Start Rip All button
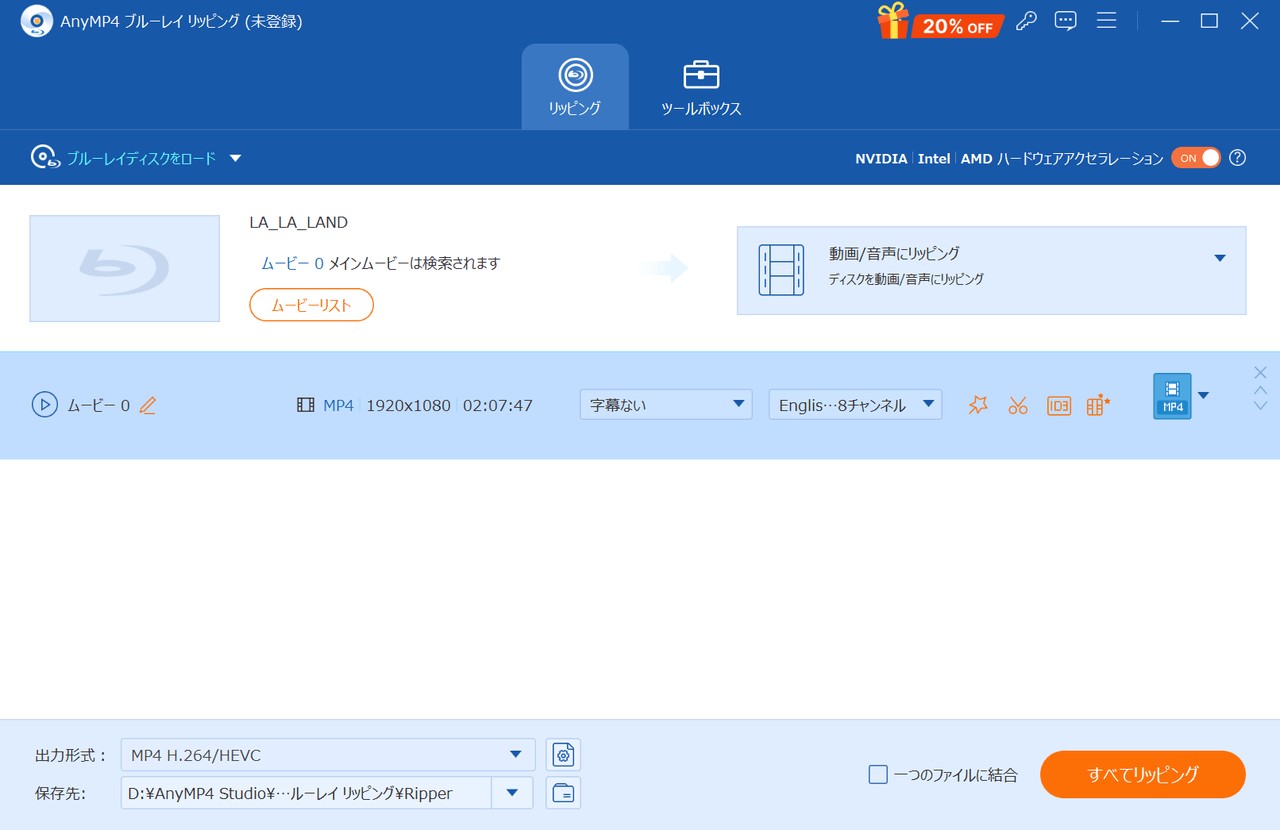The height and width of the screenshot is (830, 1280). point(1143,774)
